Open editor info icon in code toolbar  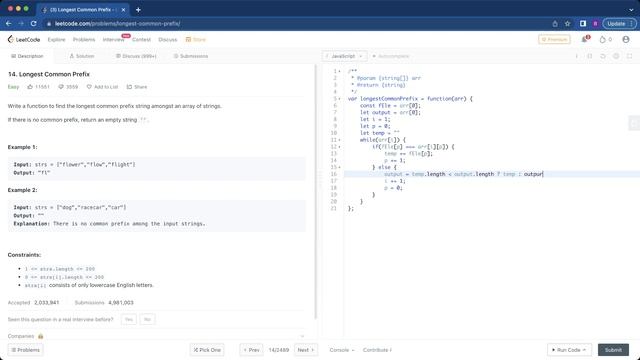577,56
